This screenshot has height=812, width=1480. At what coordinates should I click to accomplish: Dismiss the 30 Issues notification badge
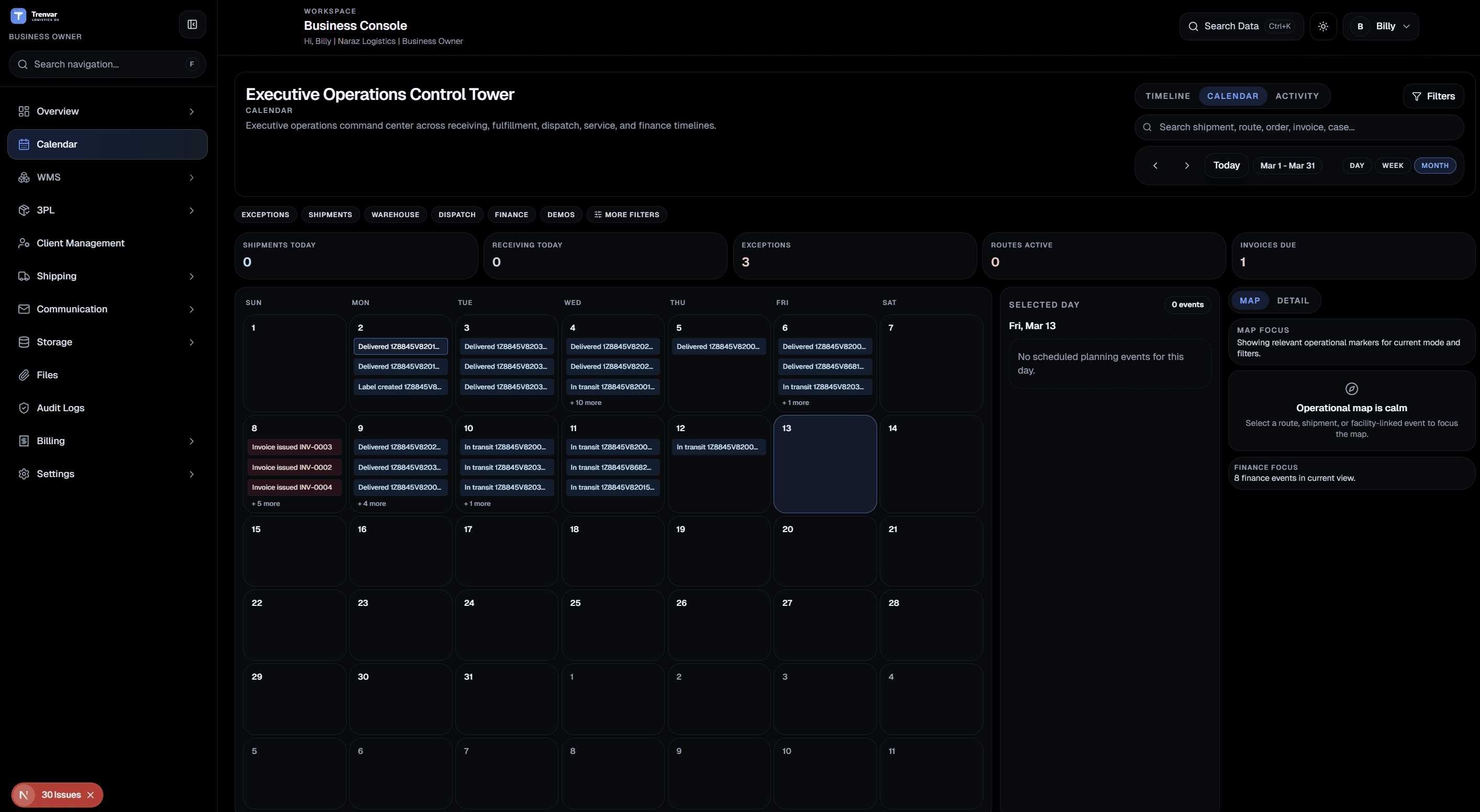click(91, 795)
